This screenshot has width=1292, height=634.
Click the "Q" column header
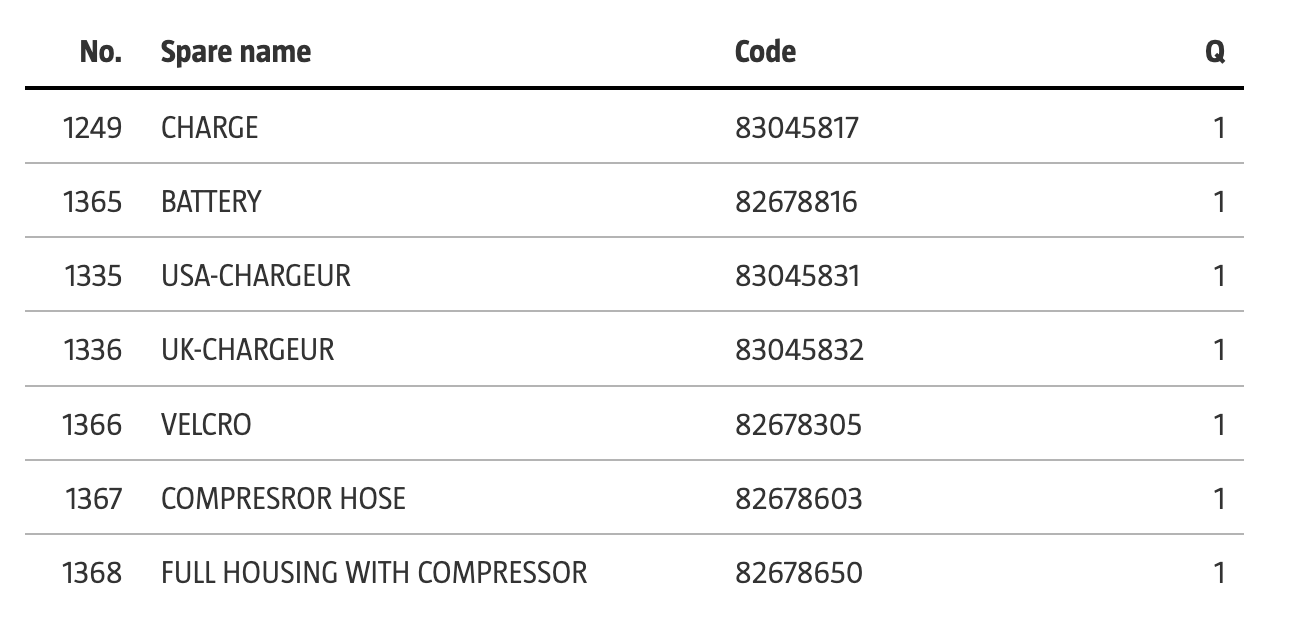[1214, 52]
